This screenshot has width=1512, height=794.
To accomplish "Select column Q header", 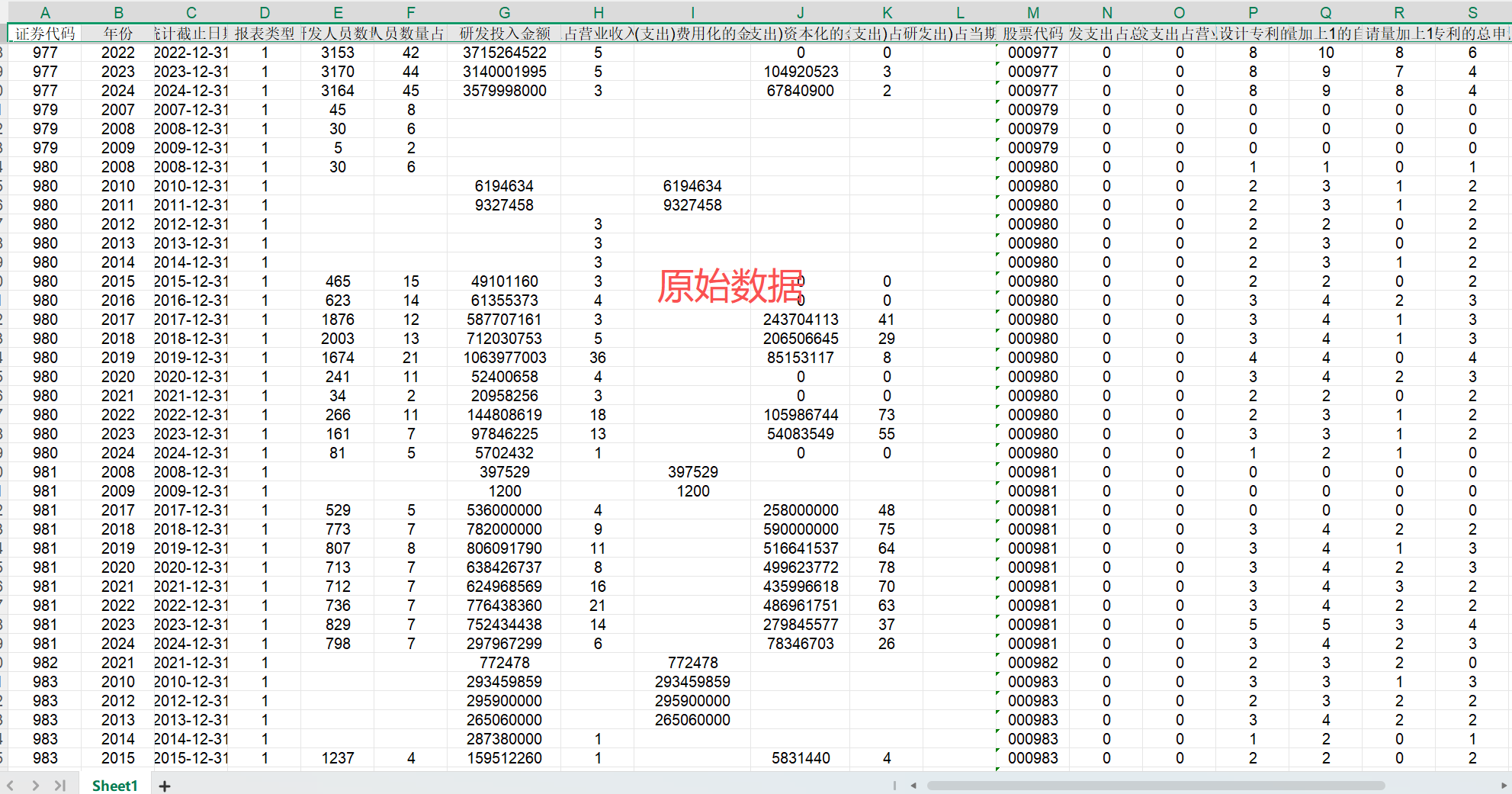I will (1326, 12).
